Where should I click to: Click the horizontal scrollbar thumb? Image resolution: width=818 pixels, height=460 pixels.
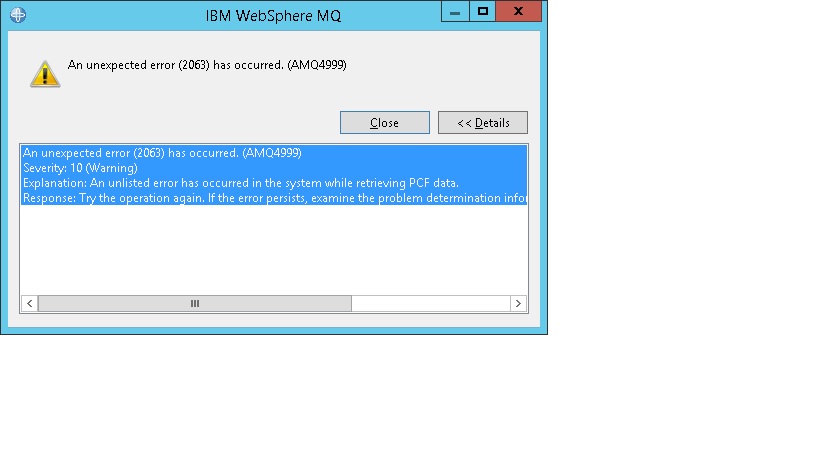click(194, 303)
